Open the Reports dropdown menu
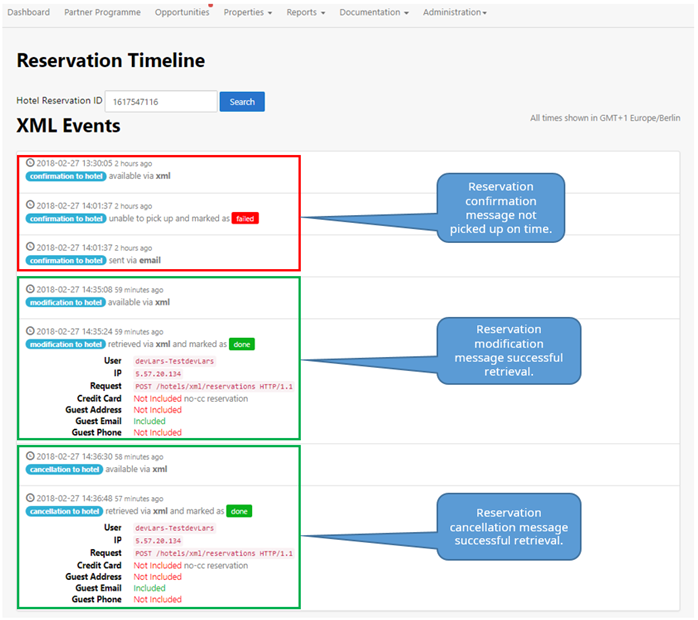Viewport: 698px width, 620px height. [x=306, y=13]
